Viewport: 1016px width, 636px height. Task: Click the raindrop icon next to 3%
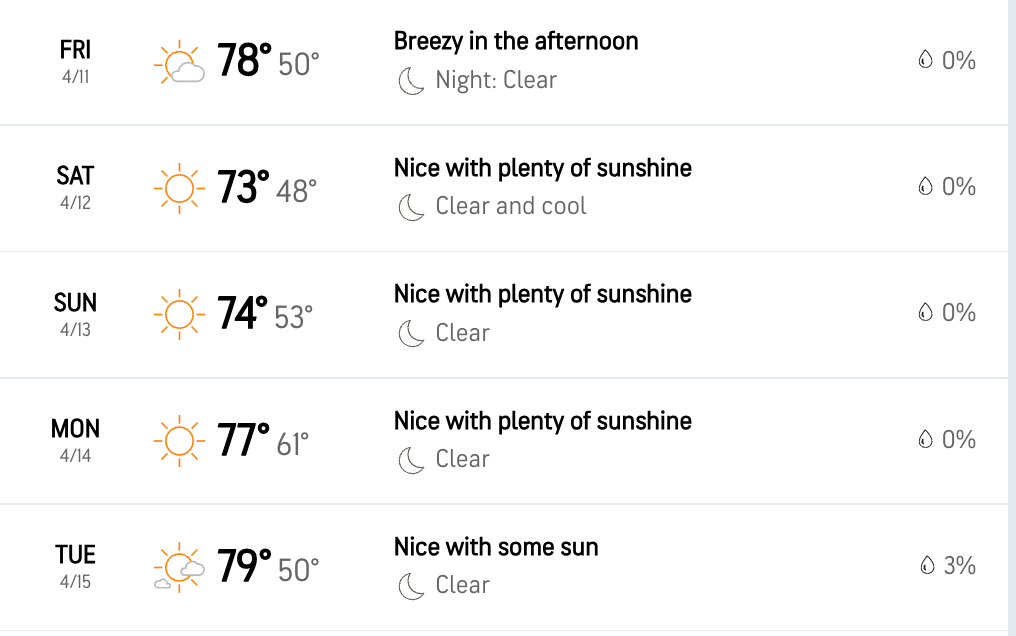pos(927,565)
